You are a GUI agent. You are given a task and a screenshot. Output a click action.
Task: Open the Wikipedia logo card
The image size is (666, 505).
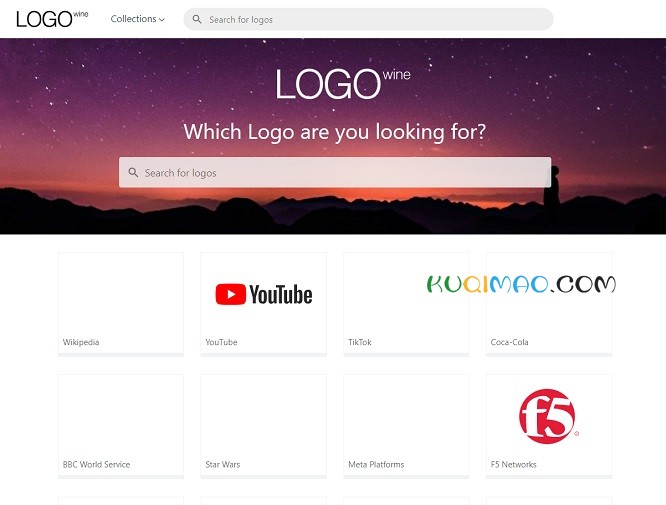click(121, 303)
